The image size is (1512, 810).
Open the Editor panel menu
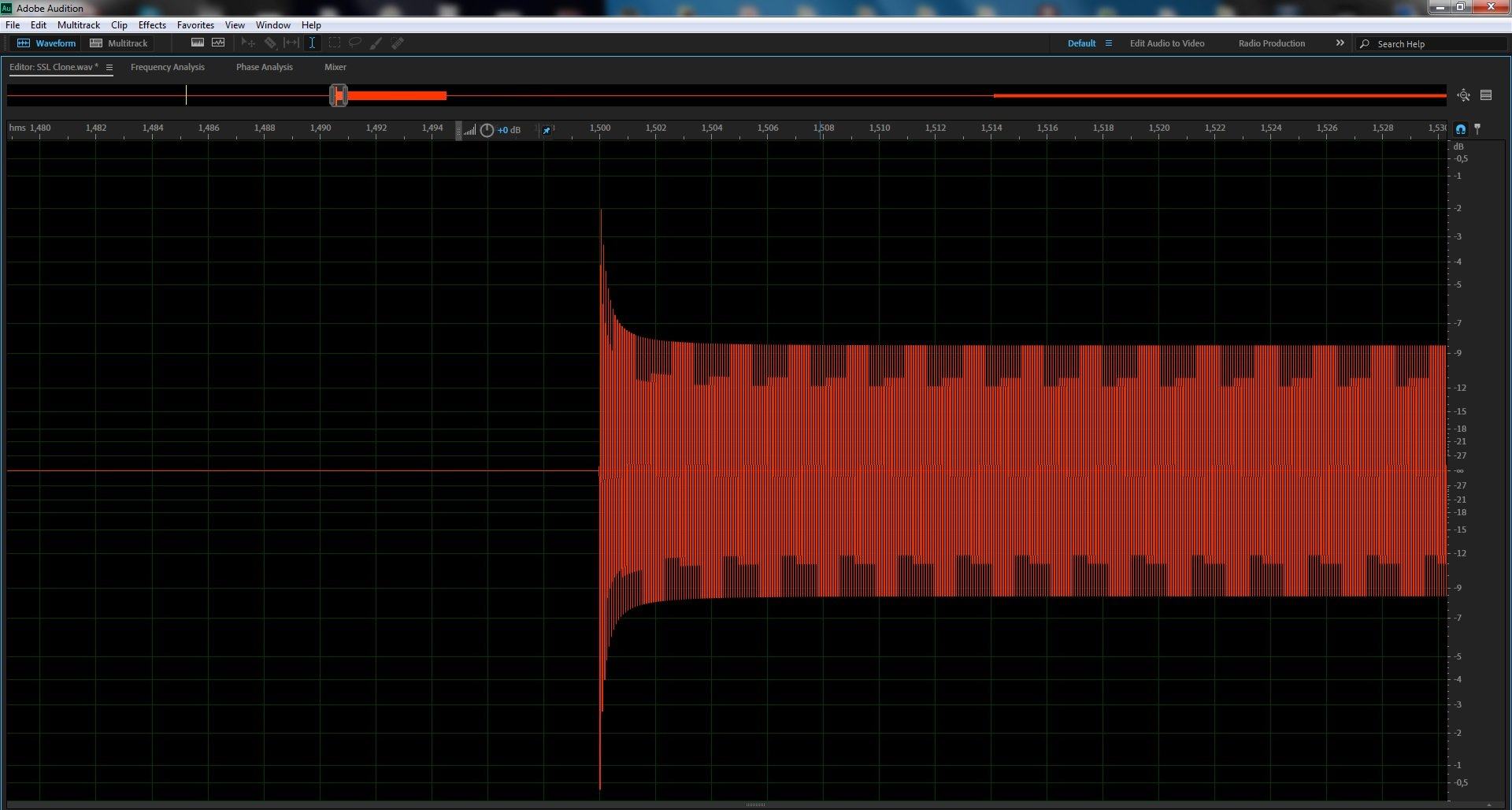[109, 68]
